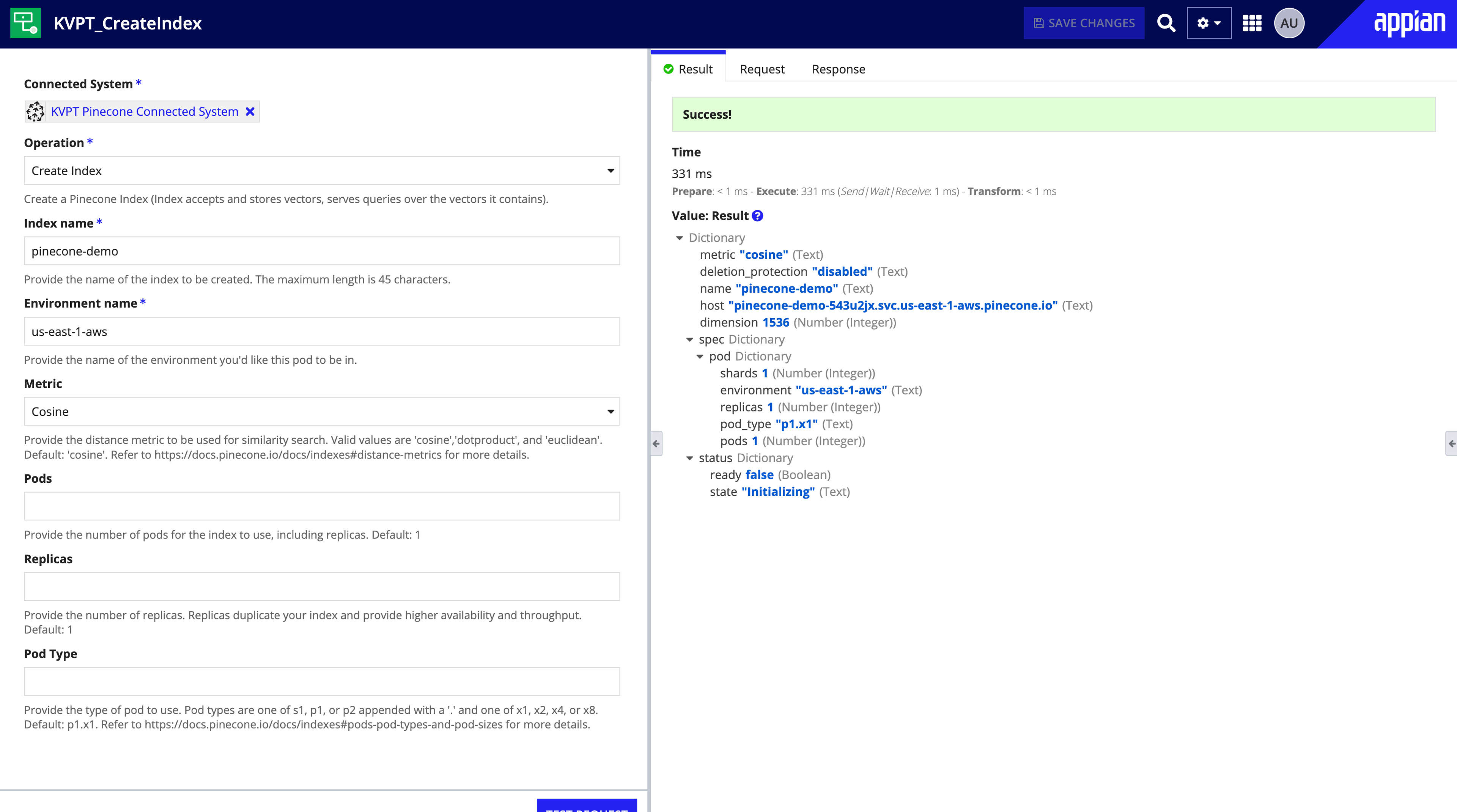Open the search magnifier in header
1457x812 pixels.
tap(1166, 23)
